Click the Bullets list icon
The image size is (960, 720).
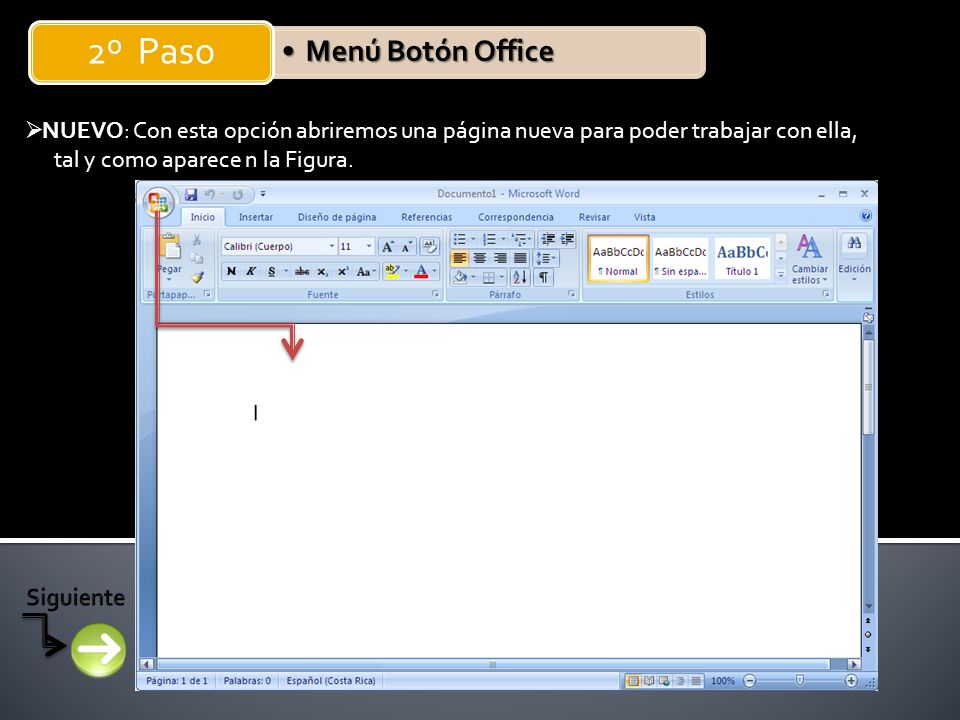460,239
